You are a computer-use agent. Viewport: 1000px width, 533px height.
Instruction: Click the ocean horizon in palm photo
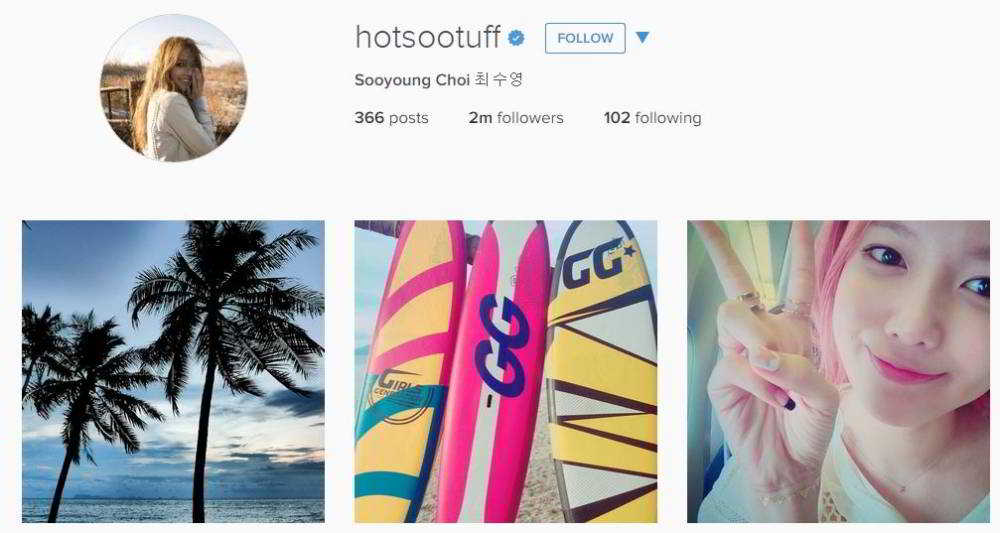click(x=173, y=499)
